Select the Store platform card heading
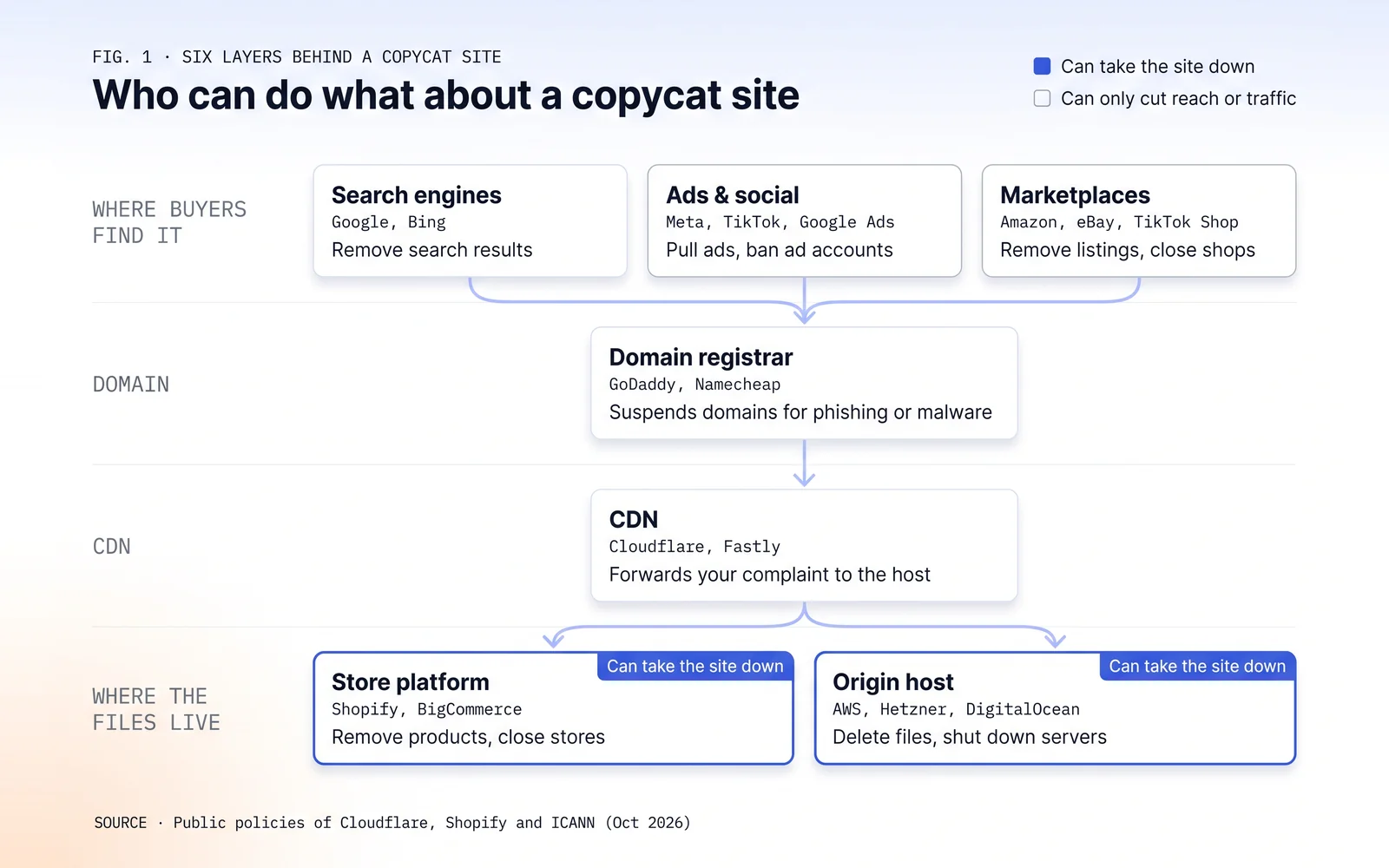Image resolution: width=1389 pixels, height=868 pixels. click(x=411, y=682)
